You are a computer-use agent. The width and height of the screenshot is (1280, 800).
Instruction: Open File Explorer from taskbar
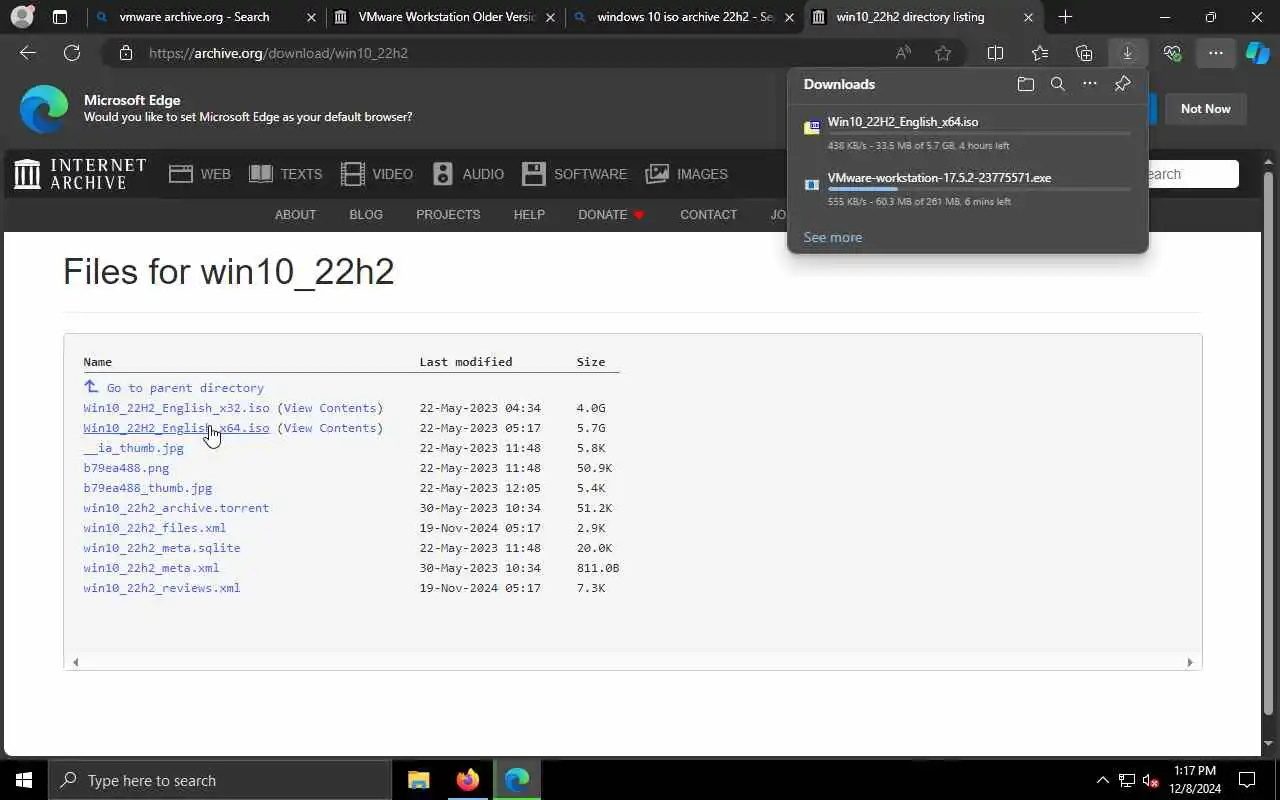tap(418, 780)
